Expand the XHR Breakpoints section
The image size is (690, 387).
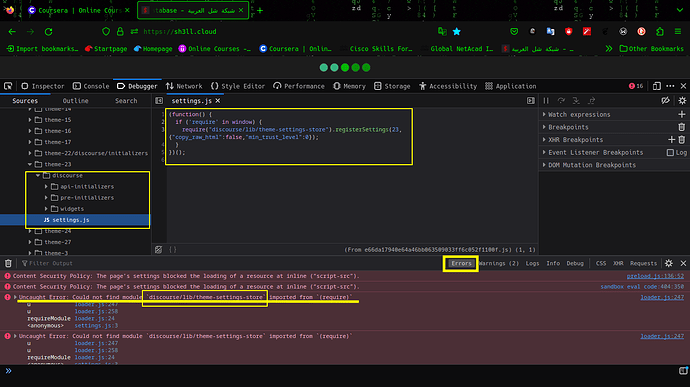544,140
